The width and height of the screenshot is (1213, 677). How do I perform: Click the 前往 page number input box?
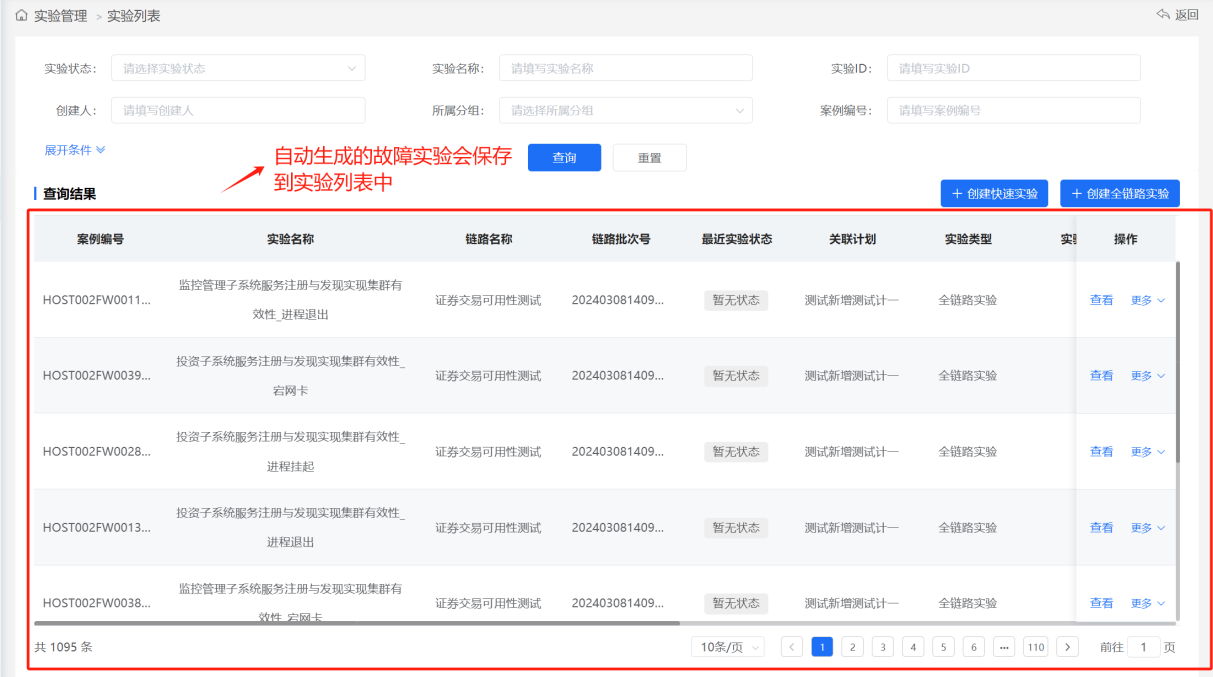(x=1144, y=647)
